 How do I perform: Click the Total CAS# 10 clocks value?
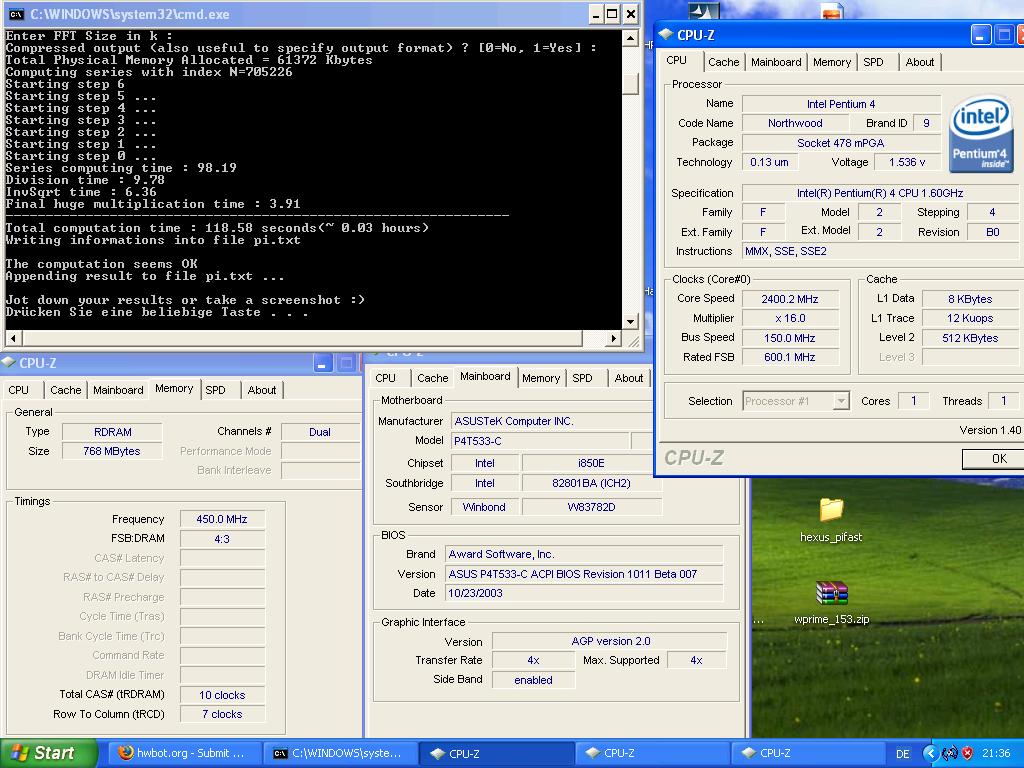[222, 696]
